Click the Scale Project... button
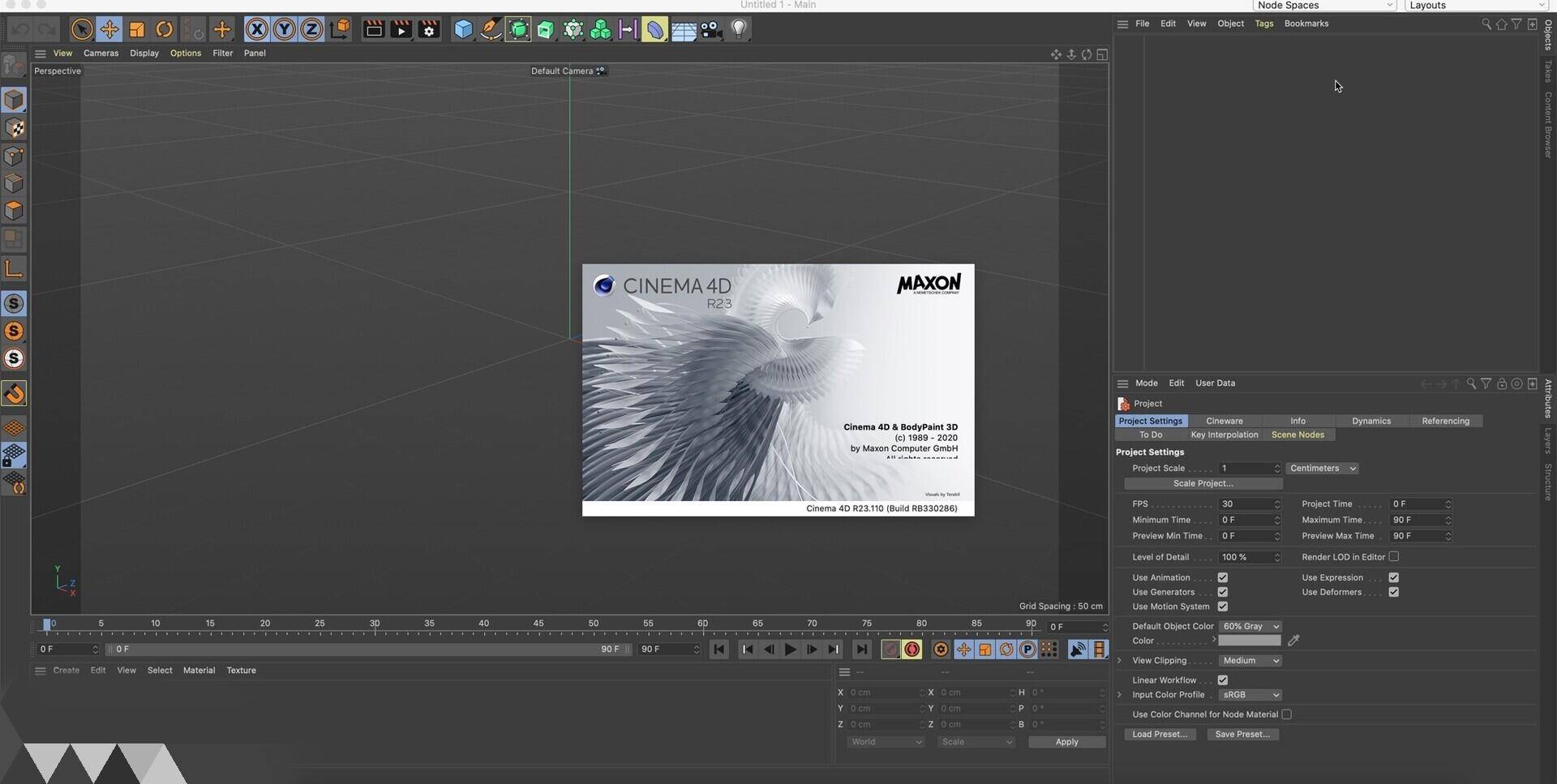The image size is (1557, 784). tap(1203, 483)
